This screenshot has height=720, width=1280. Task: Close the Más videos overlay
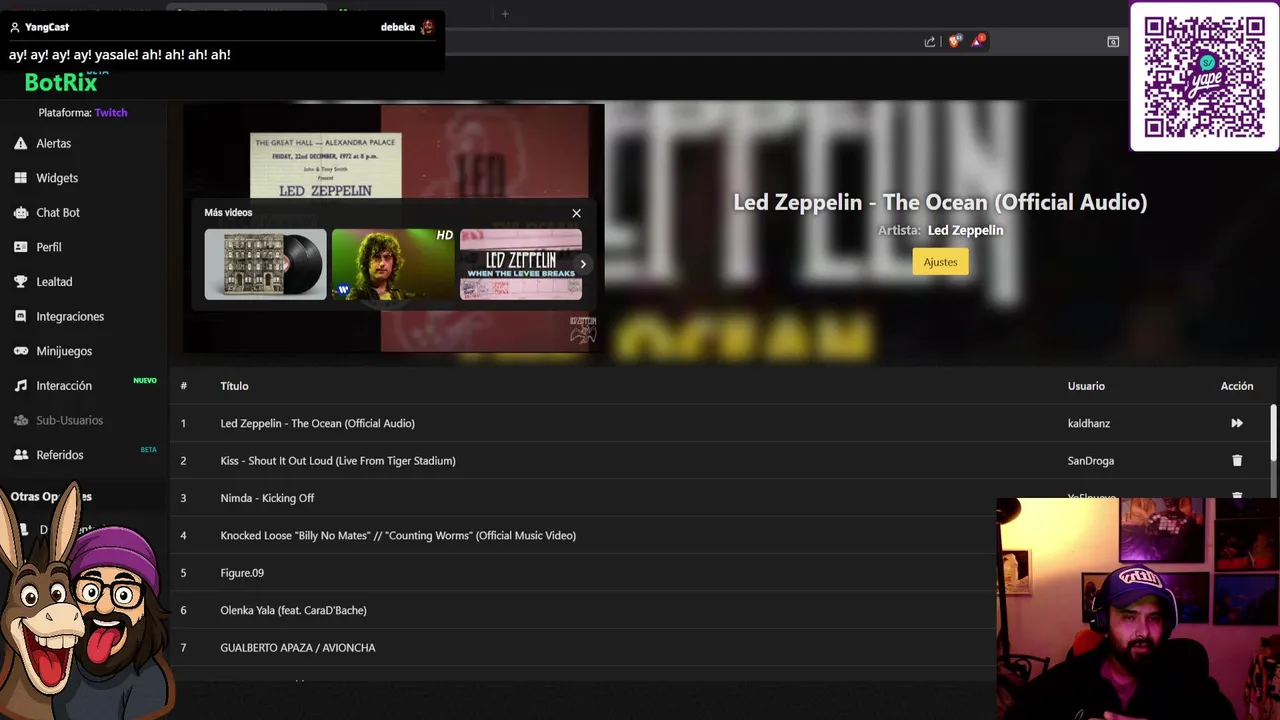[x=576, y=213]
